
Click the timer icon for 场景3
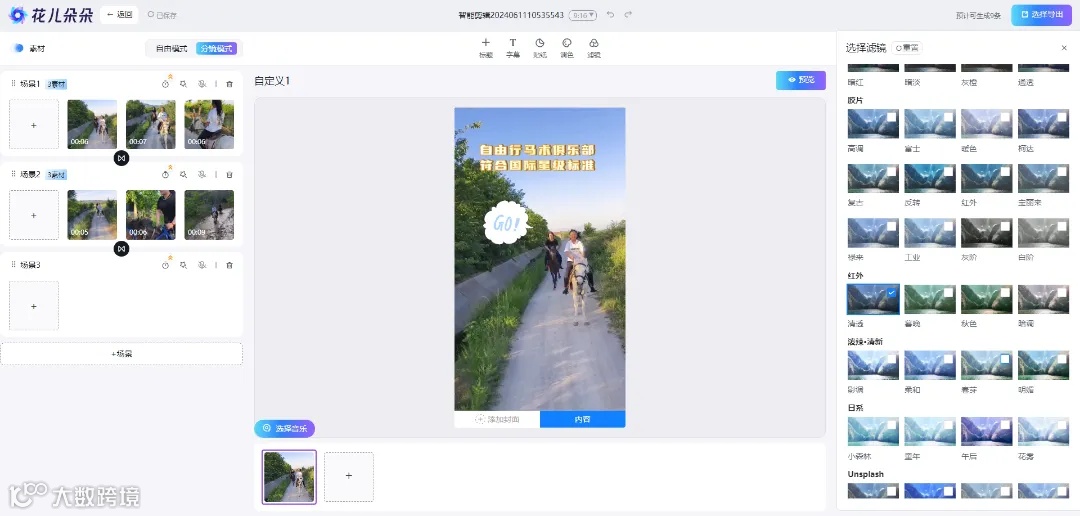pos(165,265)
